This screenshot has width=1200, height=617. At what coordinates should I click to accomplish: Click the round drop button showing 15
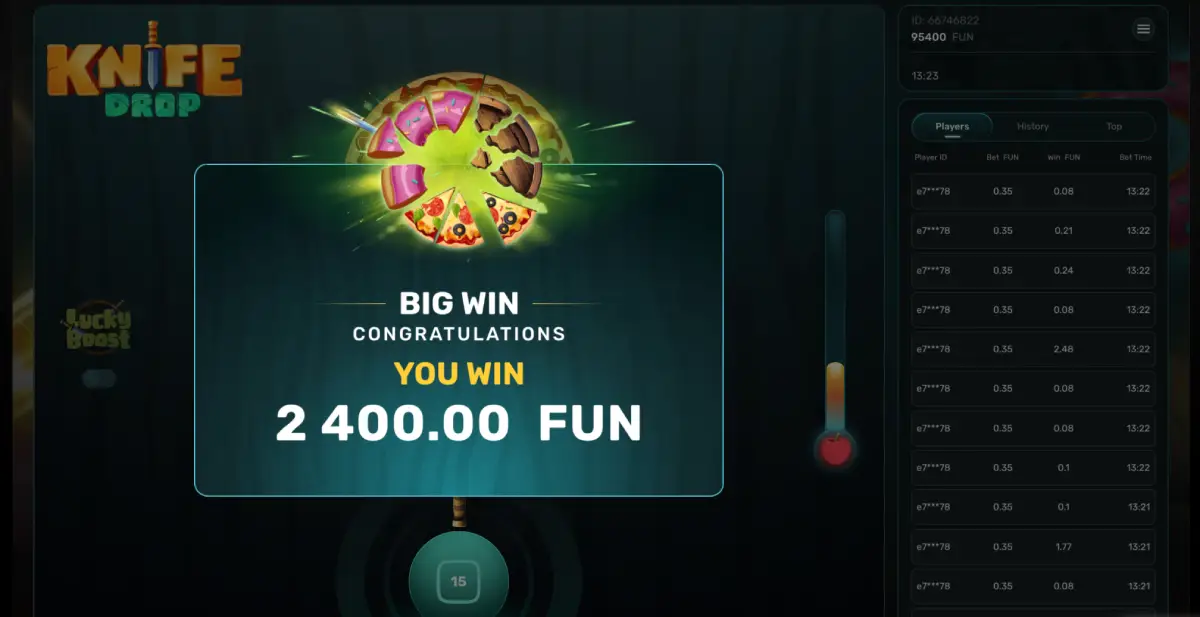459,580
